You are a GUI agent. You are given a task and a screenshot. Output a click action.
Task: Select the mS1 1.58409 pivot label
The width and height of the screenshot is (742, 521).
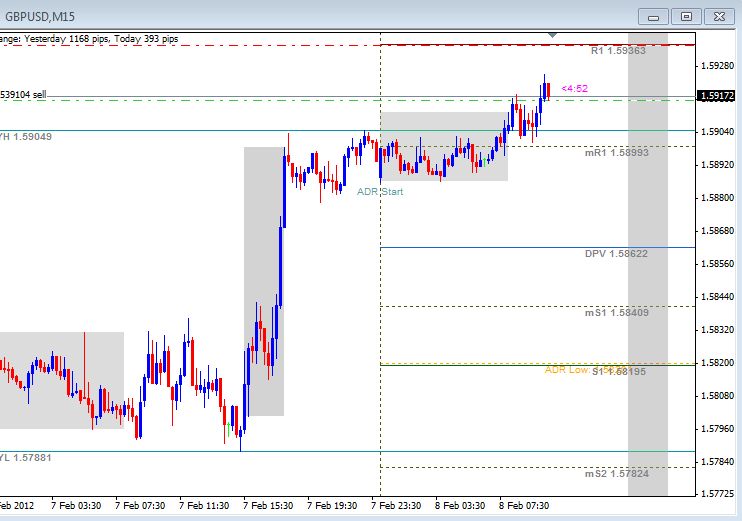point(617,312)
